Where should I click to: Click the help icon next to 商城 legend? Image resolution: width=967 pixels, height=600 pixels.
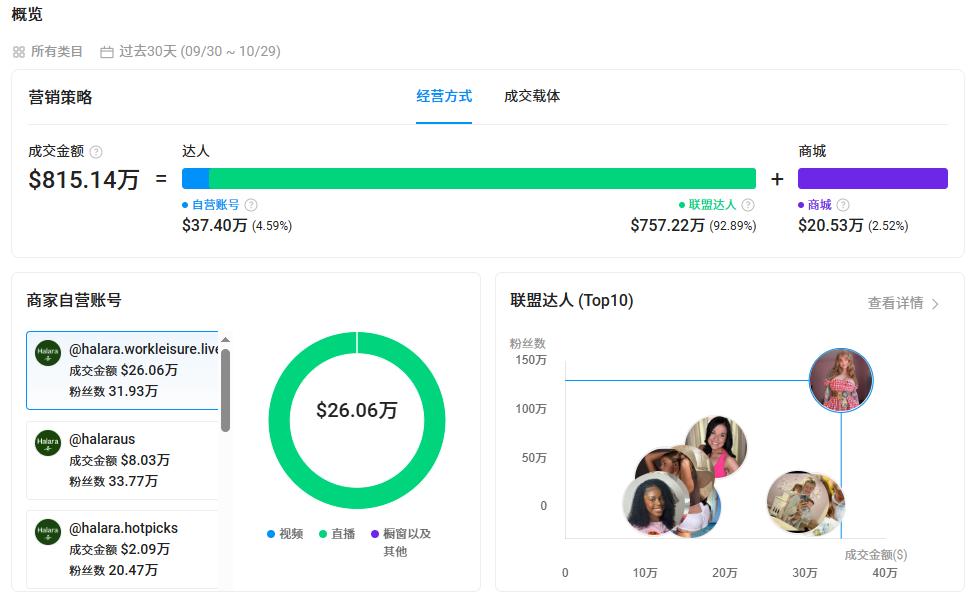tap(843, 205)
